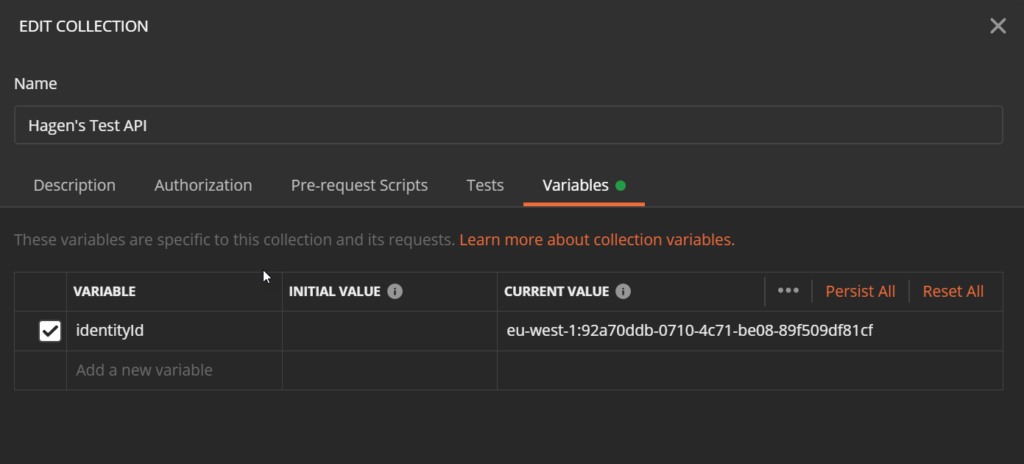Click the Persist All button
The width and height of the screenshot is (1024, 464).
[x=860, y=291]
